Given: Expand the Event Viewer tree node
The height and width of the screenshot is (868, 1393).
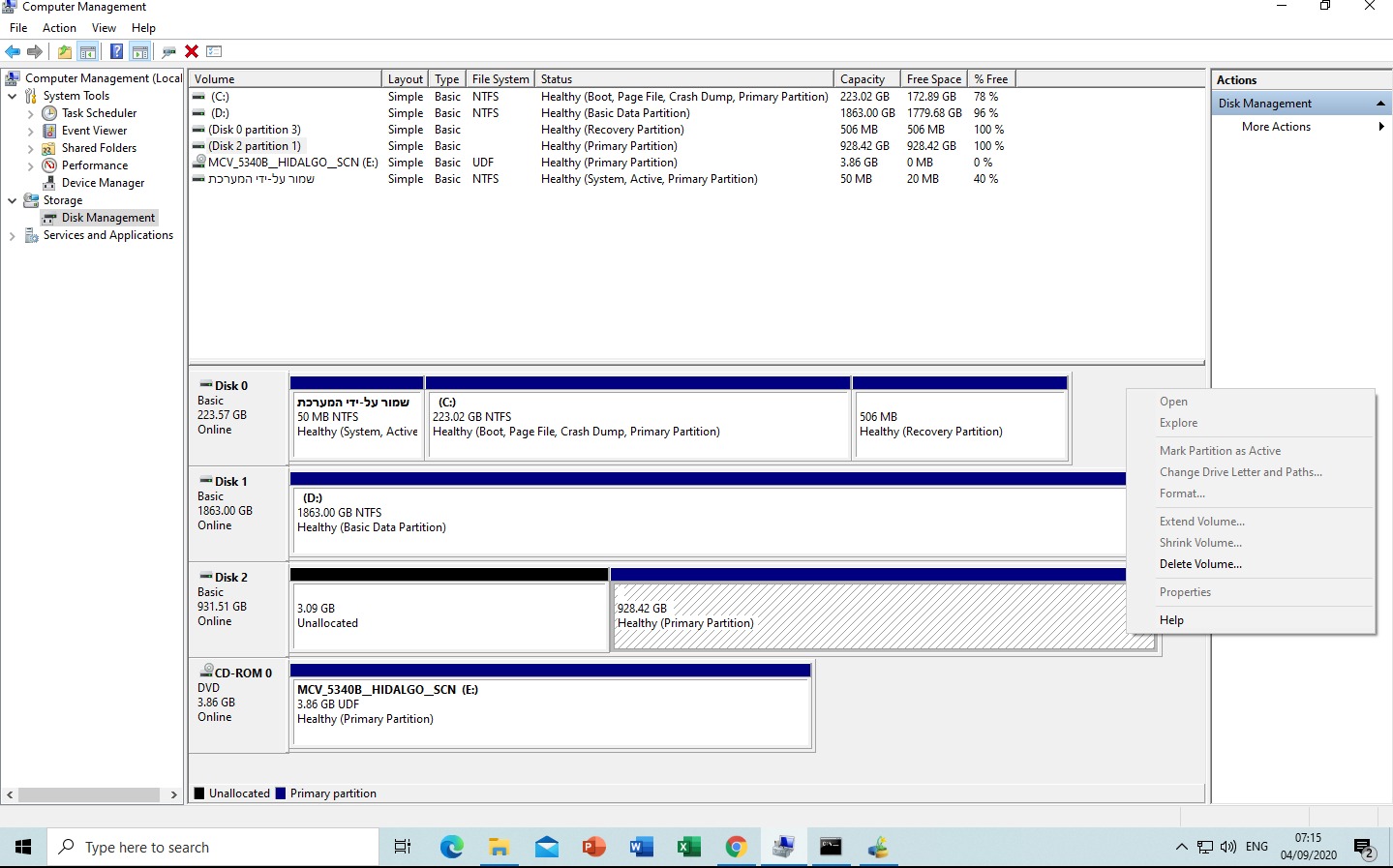Looking at the screenshot, I should [x=30, y=132].
